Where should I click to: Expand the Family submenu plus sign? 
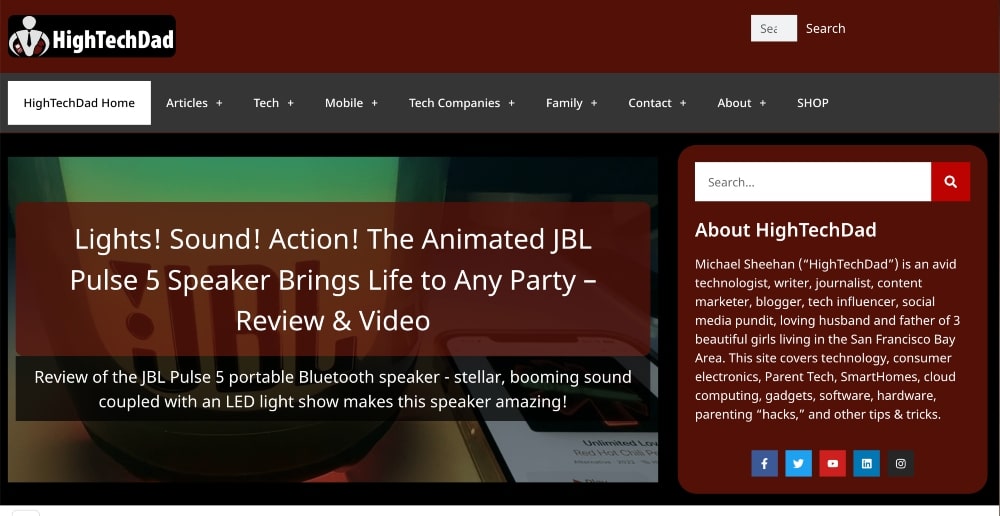click(x=594, y=103)
